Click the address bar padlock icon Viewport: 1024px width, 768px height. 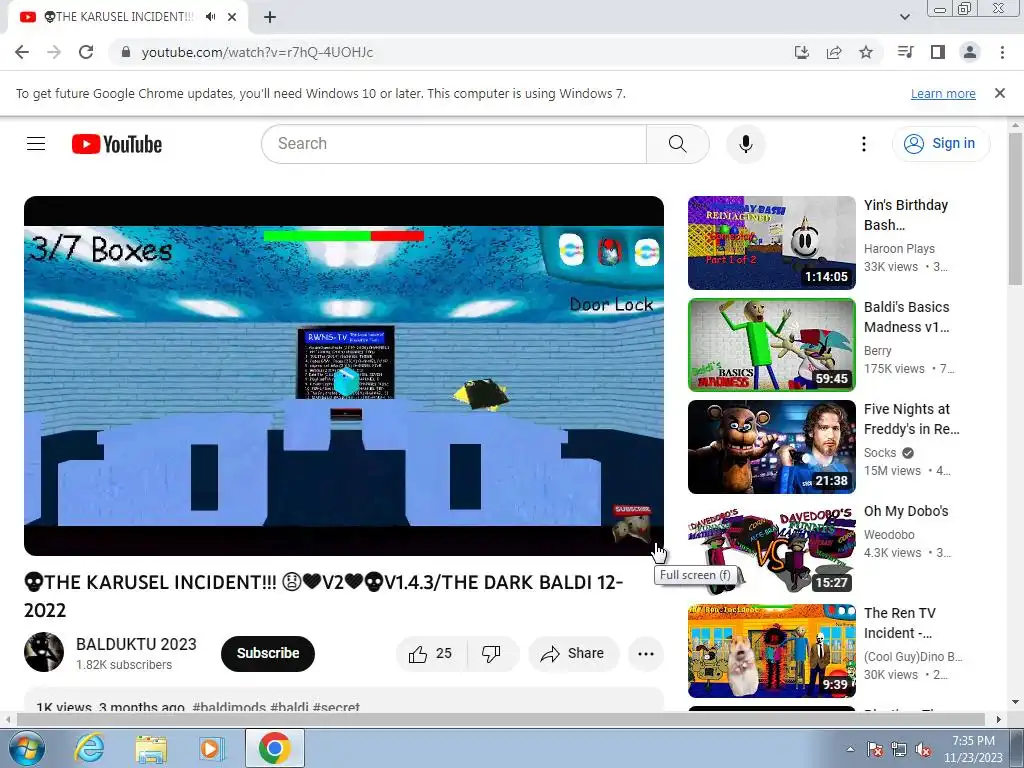(127, 52)
